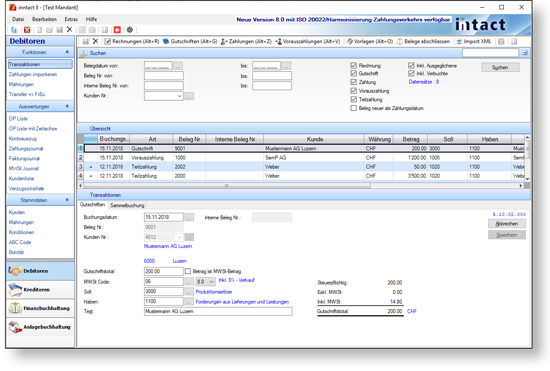Open Vorlagen (Alt+O) from toolbar
Image resolution: width=550 pixels, height=371 pixels.
tap(370, 41)
